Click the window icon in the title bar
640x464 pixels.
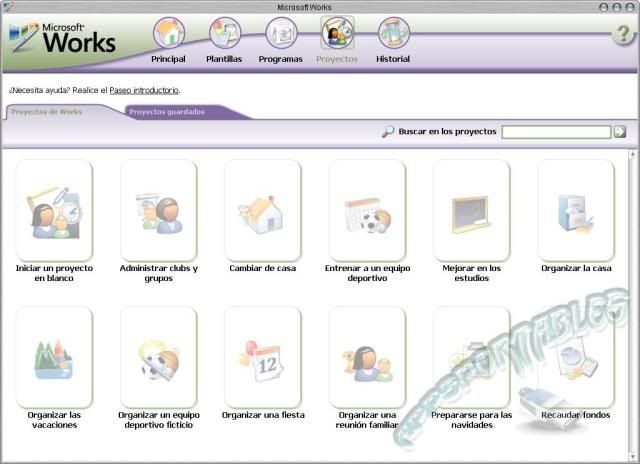(x=7, y=6)
